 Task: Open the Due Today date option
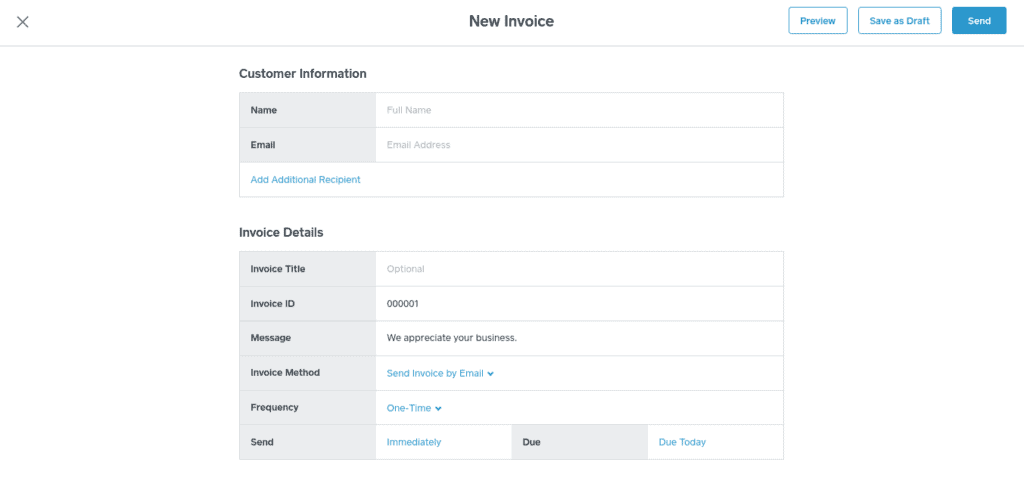click(x=682, y=442)
